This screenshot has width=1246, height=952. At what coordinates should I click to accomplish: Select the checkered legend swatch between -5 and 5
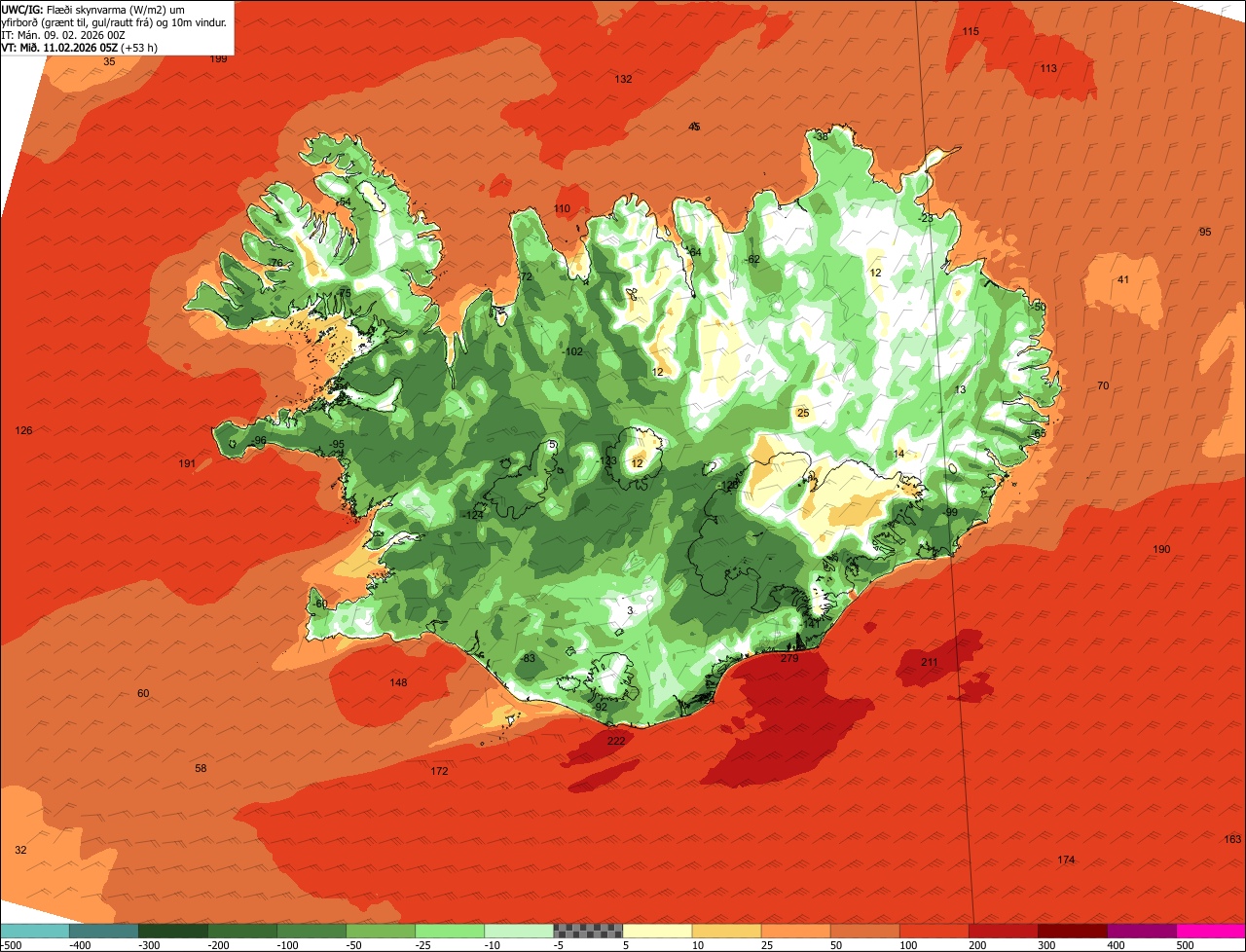[x=588, y=931]
